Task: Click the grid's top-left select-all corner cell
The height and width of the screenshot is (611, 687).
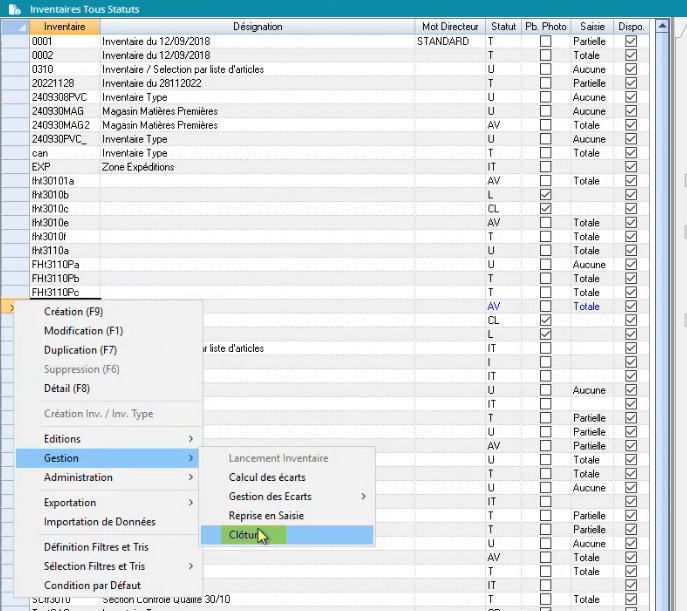Action: 14,26
